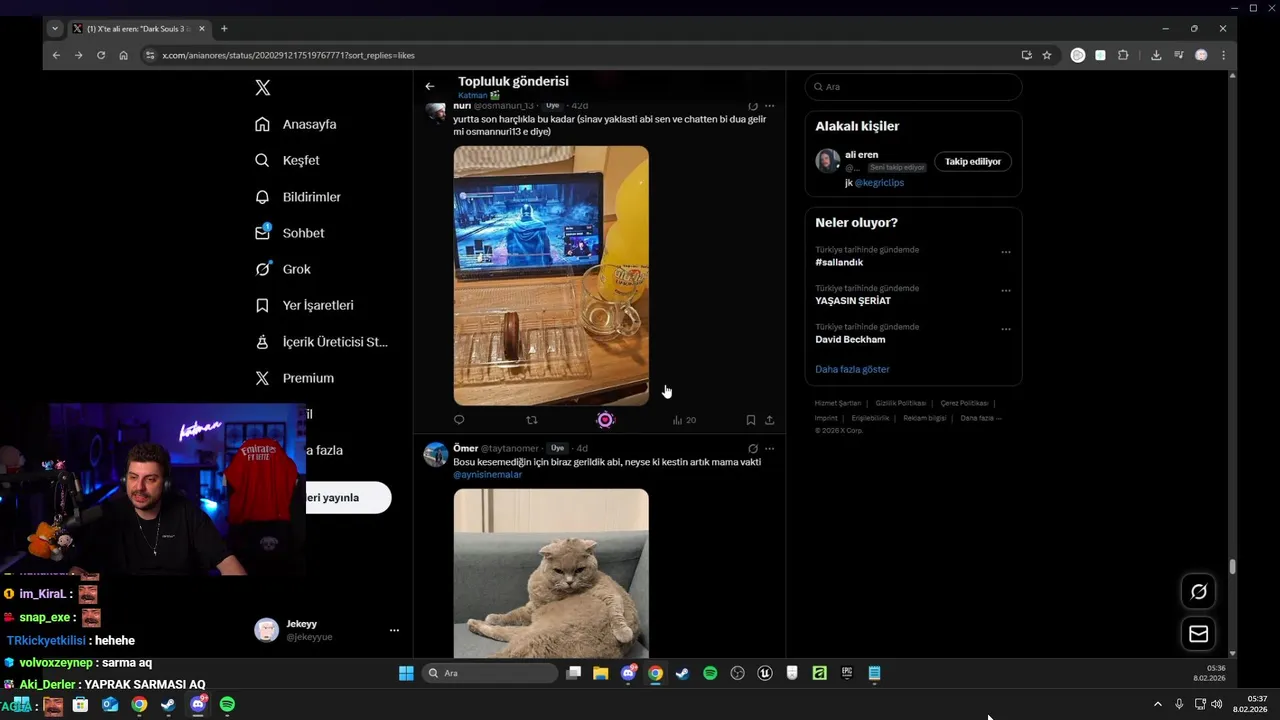The width and height of the screenshot is (1280, 720).
Task: Reply to nuri's post
Action: (459, 420)
